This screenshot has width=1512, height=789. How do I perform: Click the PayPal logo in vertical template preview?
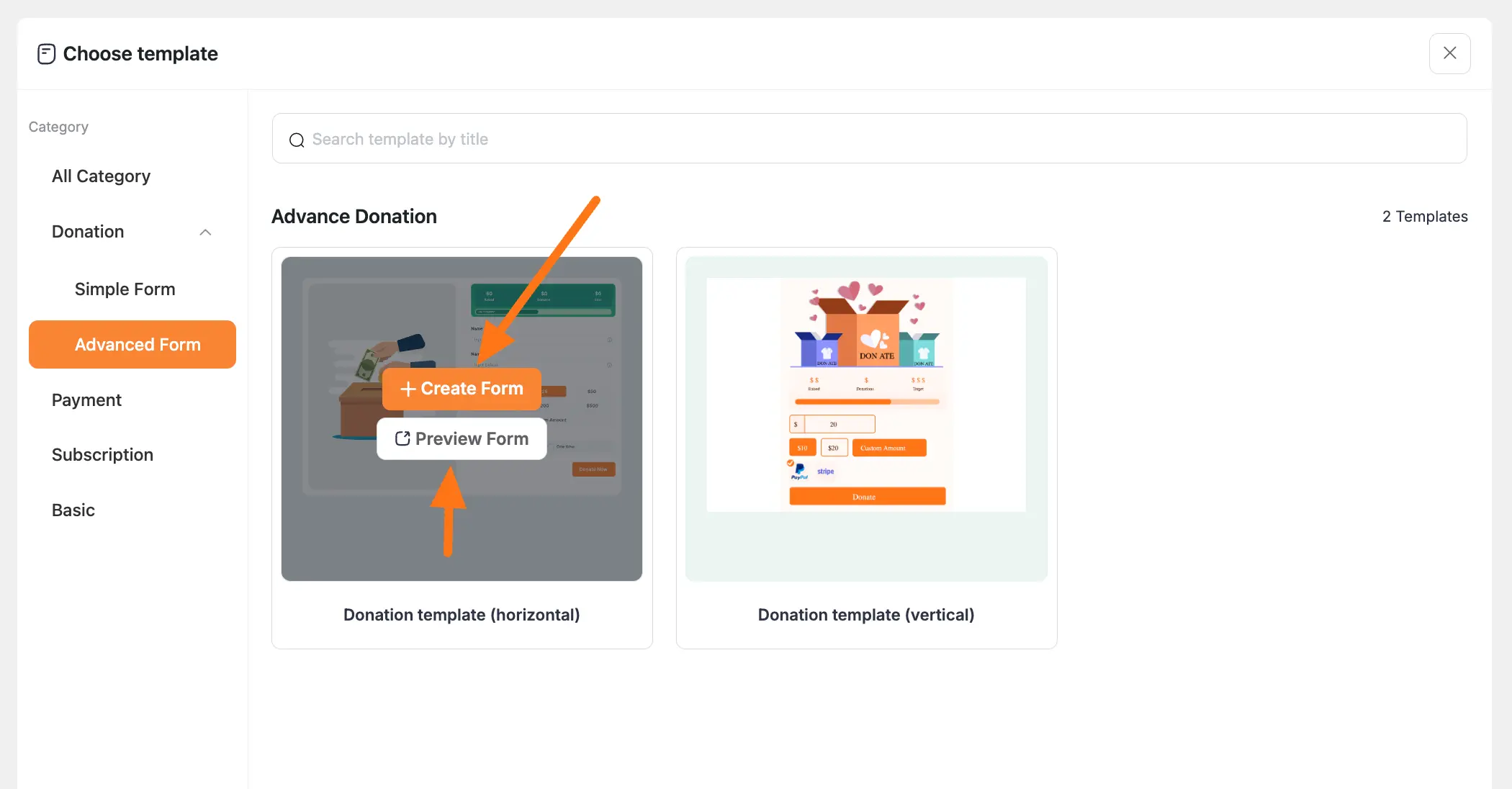(x=798, y=472)
